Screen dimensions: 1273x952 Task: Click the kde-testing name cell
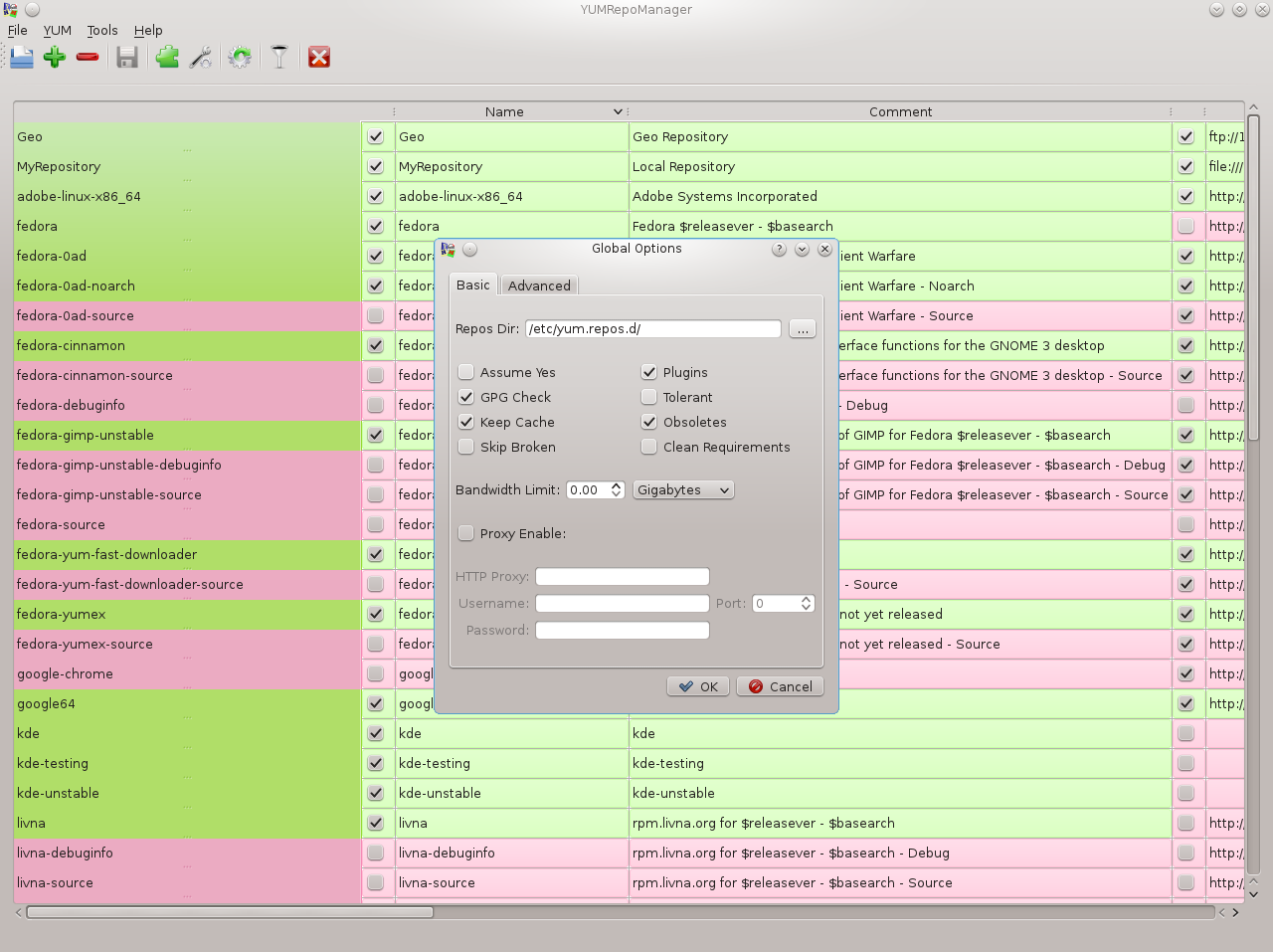click(x=511, y=763)
